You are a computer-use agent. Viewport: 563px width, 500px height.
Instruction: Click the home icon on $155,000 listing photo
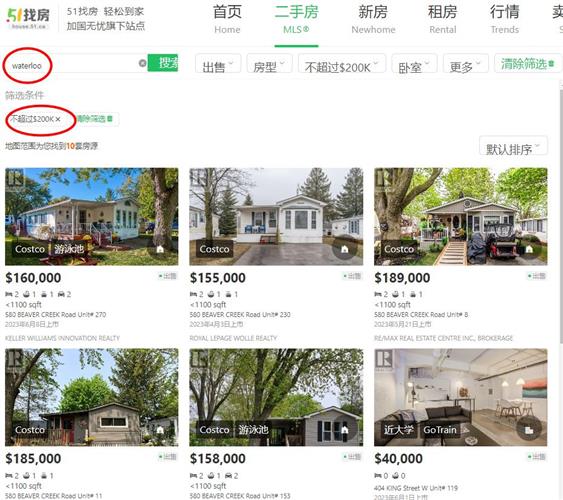coord(344,249)
